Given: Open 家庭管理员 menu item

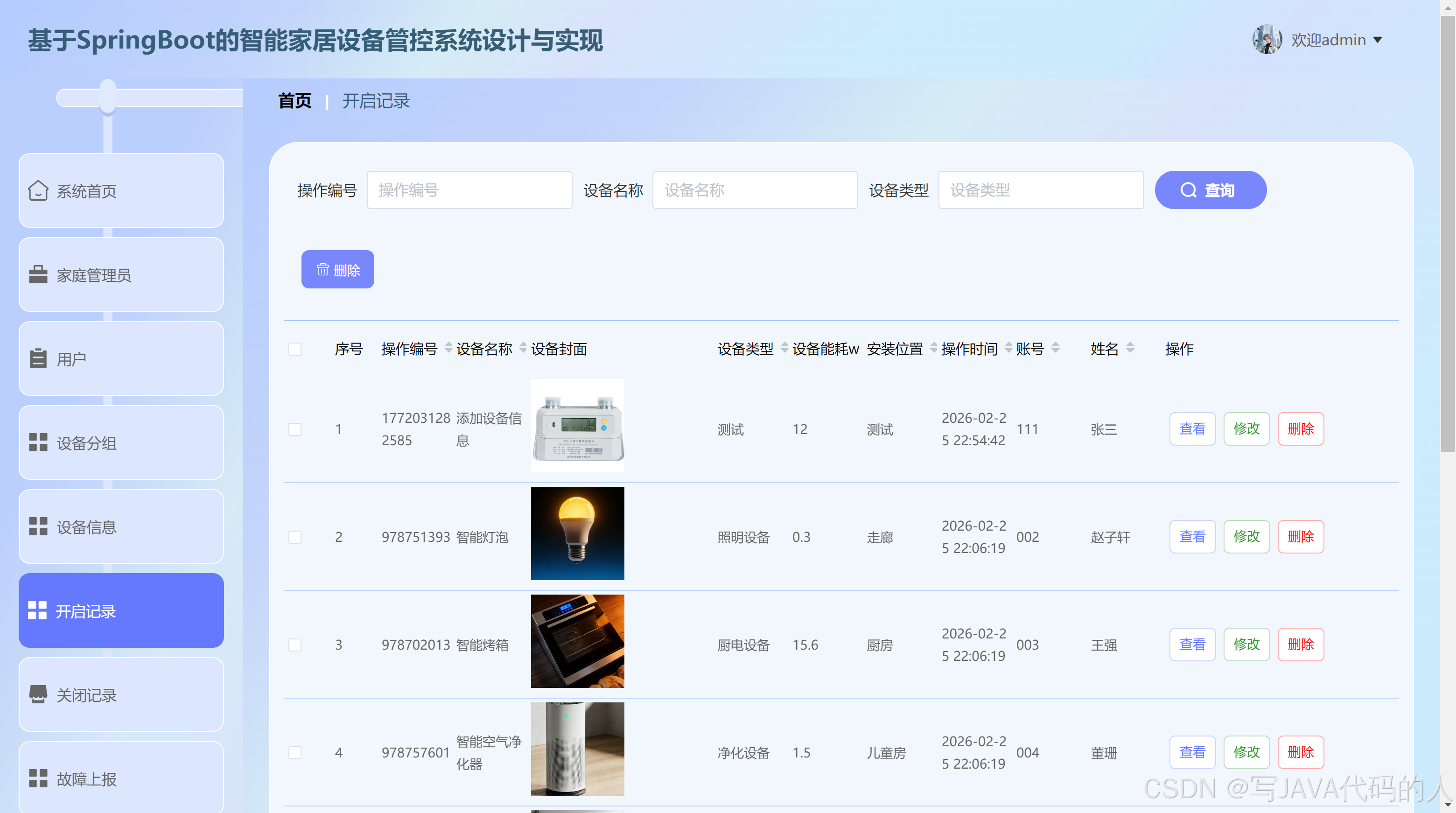Looking at the screenshot, I should [121, 274].
